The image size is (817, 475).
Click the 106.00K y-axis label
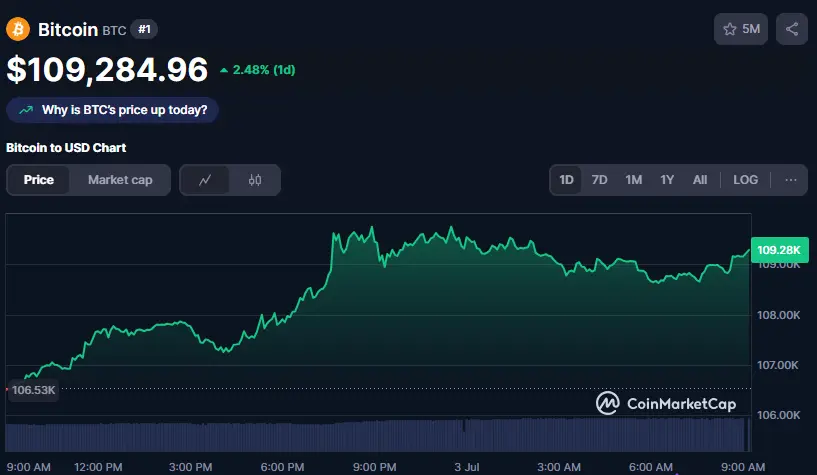click(778, 415)
